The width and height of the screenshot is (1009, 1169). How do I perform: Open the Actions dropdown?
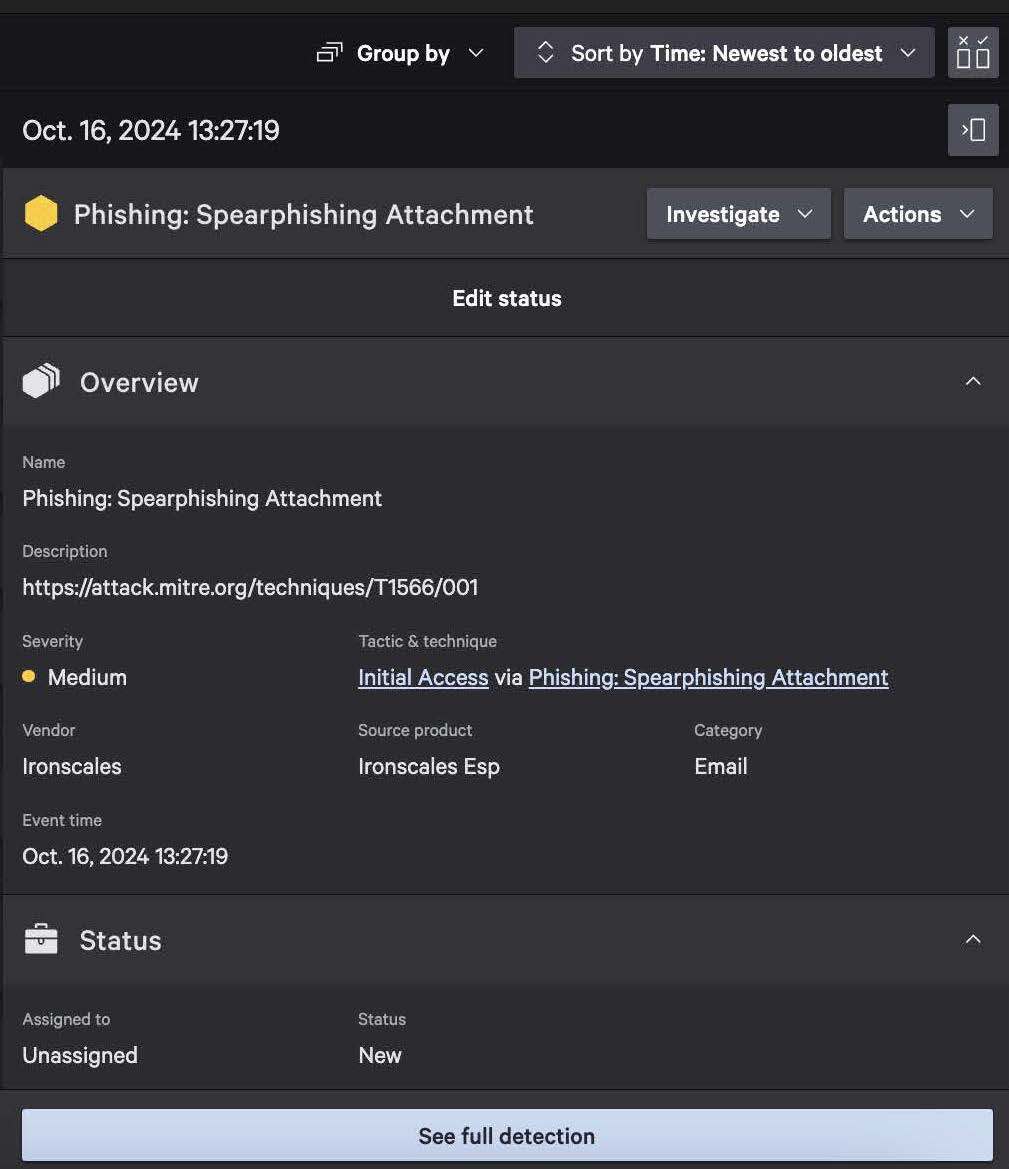pyautogui.click(x=917, y=213)
